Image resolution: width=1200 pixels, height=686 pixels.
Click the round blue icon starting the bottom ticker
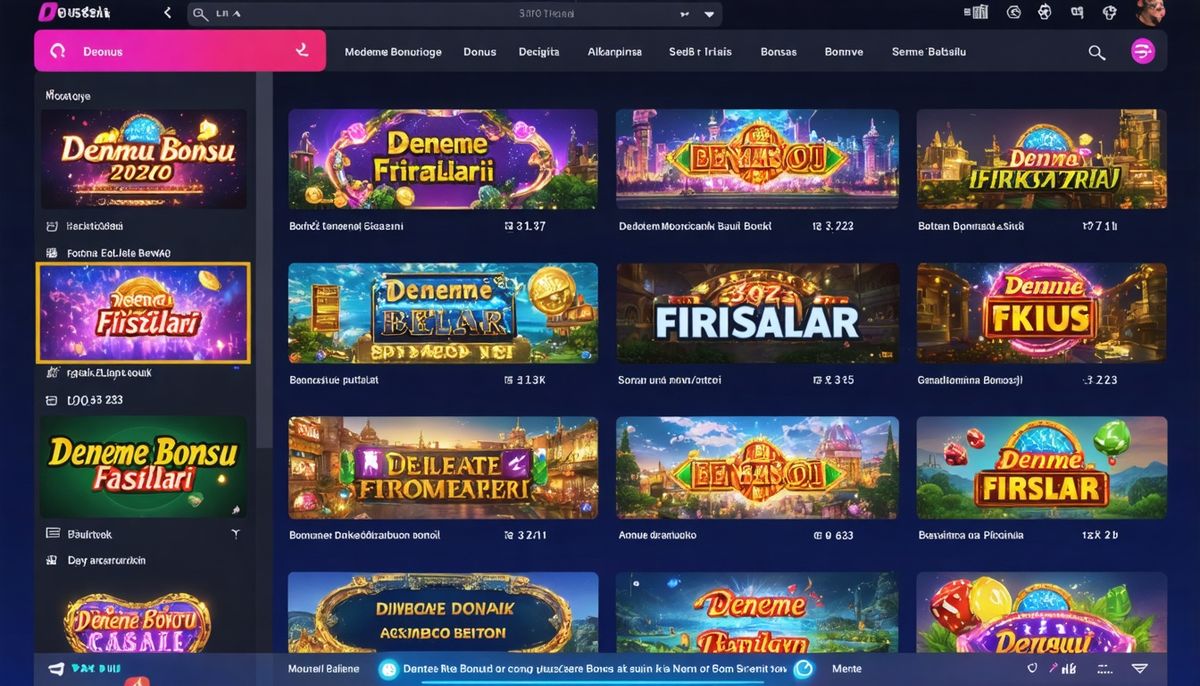(388, 669)
